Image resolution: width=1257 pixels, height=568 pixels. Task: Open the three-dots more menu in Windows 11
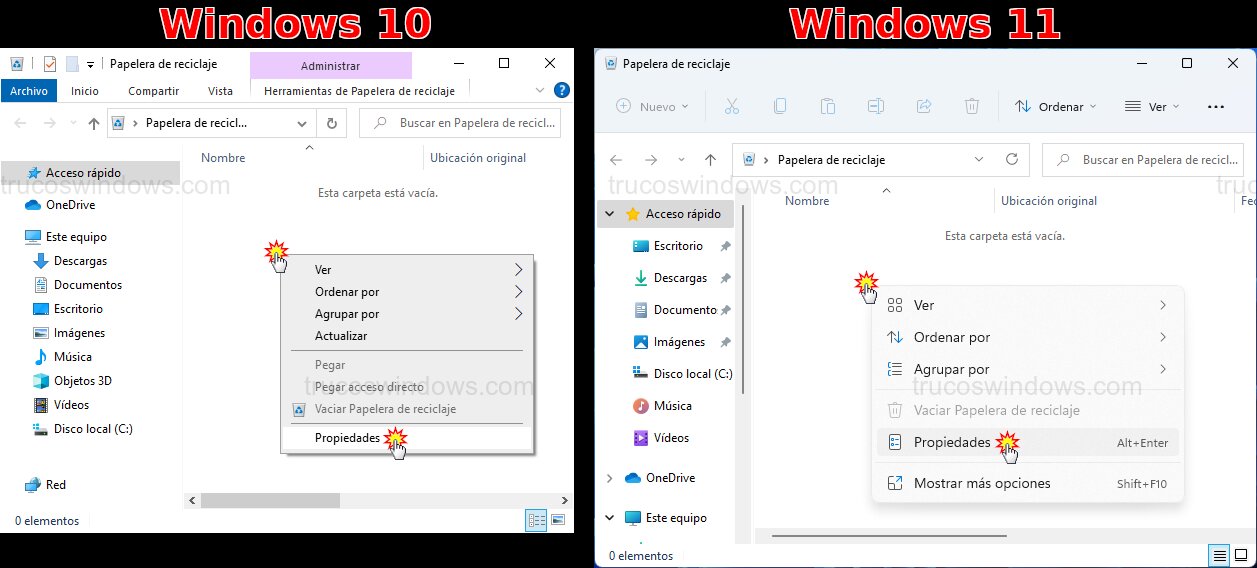pos(1216,106)
